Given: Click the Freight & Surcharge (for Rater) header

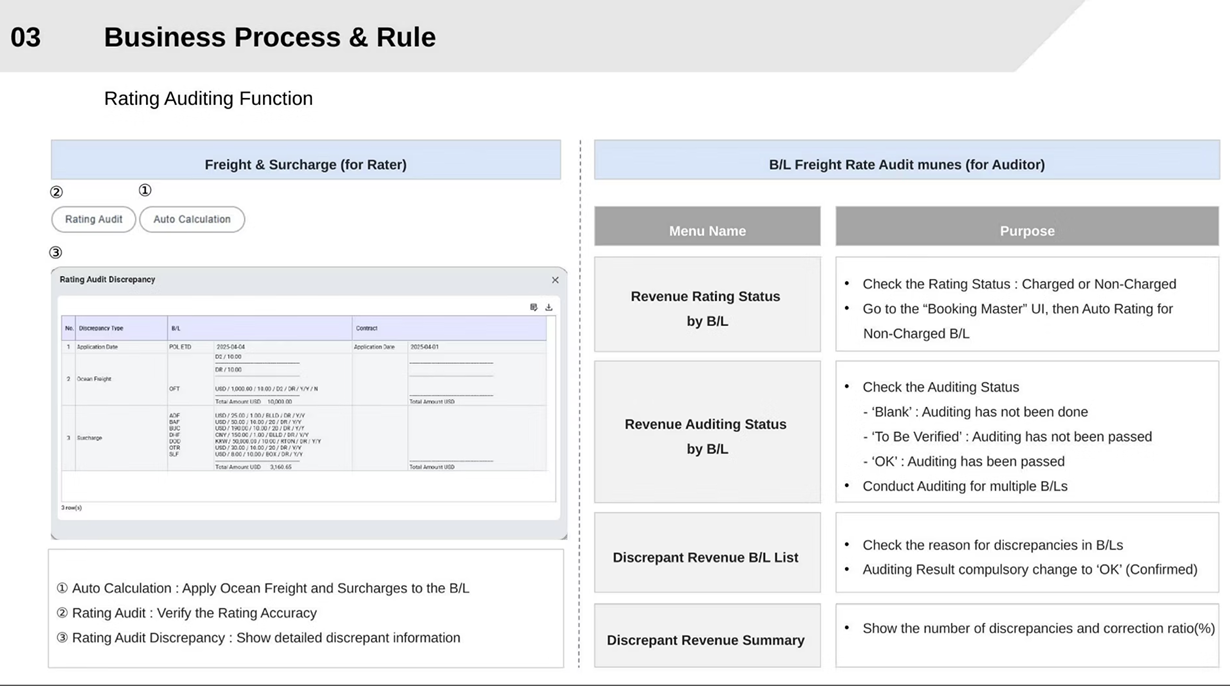Looking at the screenshot, I should [305, 164].
